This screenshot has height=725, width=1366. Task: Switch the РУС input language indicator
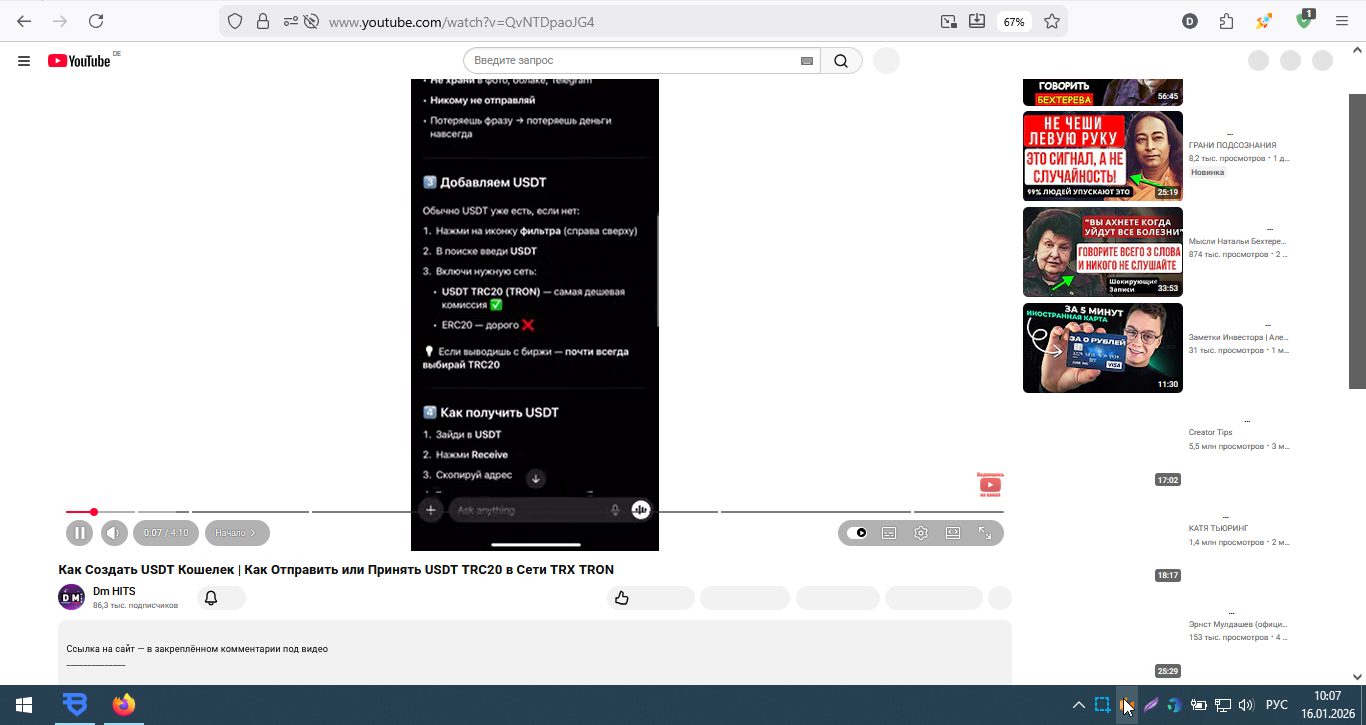[x=1277, y=705]
